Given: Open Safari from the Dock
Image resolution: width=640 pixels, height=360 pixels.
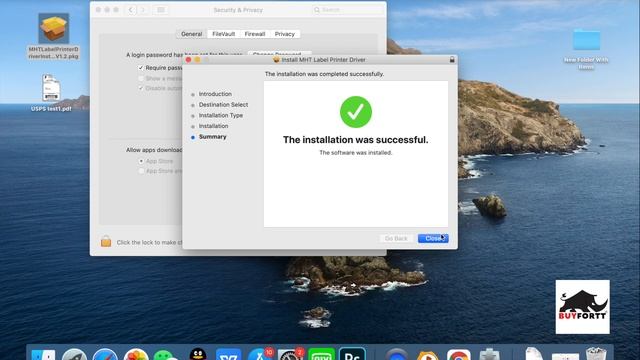Looking at the screenshot, I should coord(105,355).
